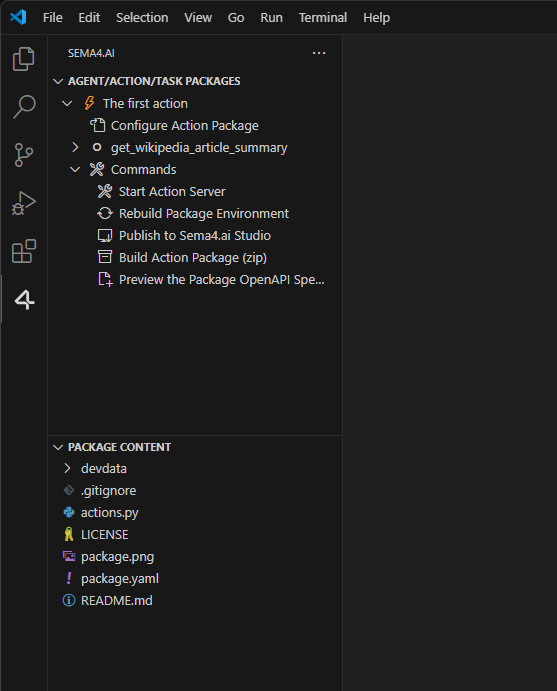The height and width of the screenshot is (691, 557).
Task: Click the archive icon for Build Action Package
Action: point(105,257)
